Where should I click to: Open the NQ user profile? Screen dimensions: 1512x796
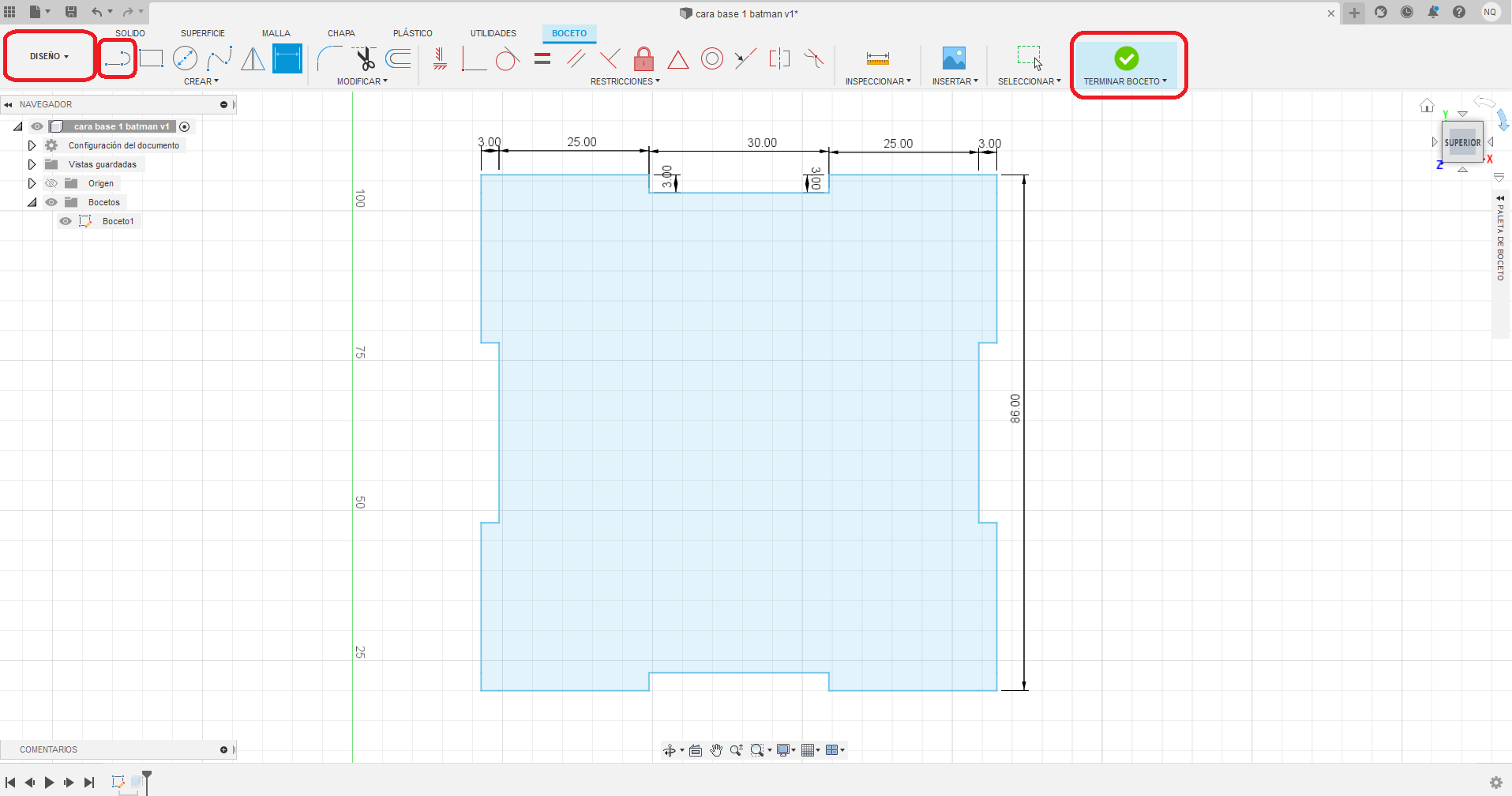(x=1490, y=12)
